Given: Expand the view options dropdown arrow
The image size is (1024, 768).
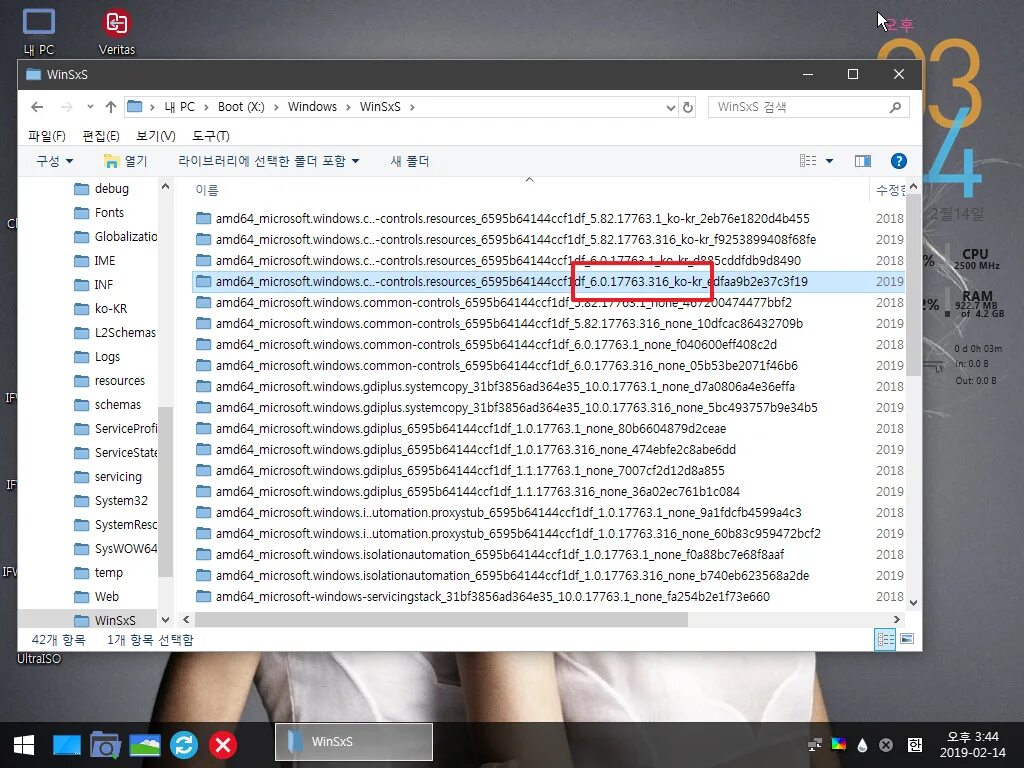Looking at the screenshot, I should 829,161.
